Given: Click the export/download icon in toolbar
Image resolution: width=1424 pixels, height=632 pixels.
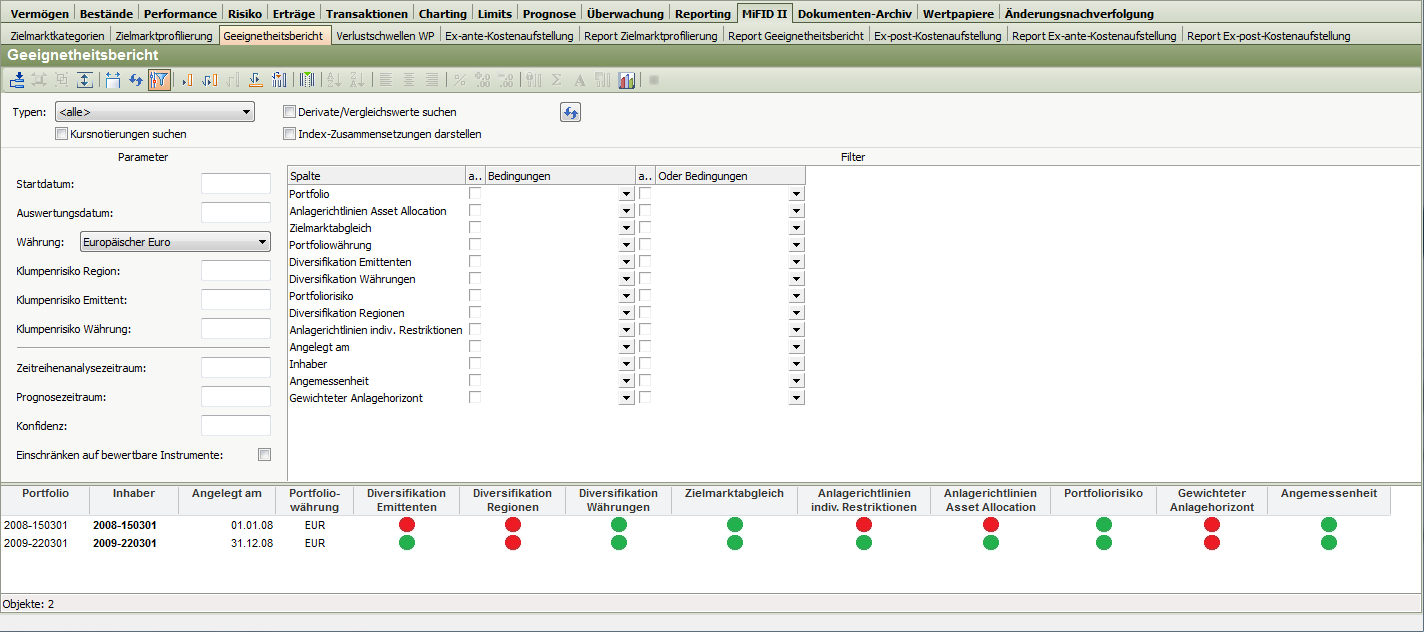Looking at the screenshot, I should pyautogui.click(x=18, y=81).
